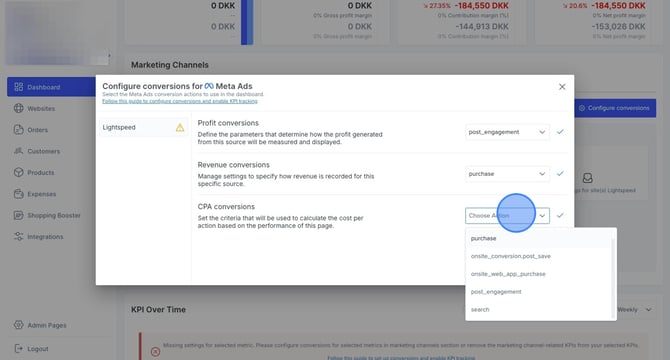Select the Lightspeed site tab
The height and width of the screenshot is (360, 670).
(143, 127)
